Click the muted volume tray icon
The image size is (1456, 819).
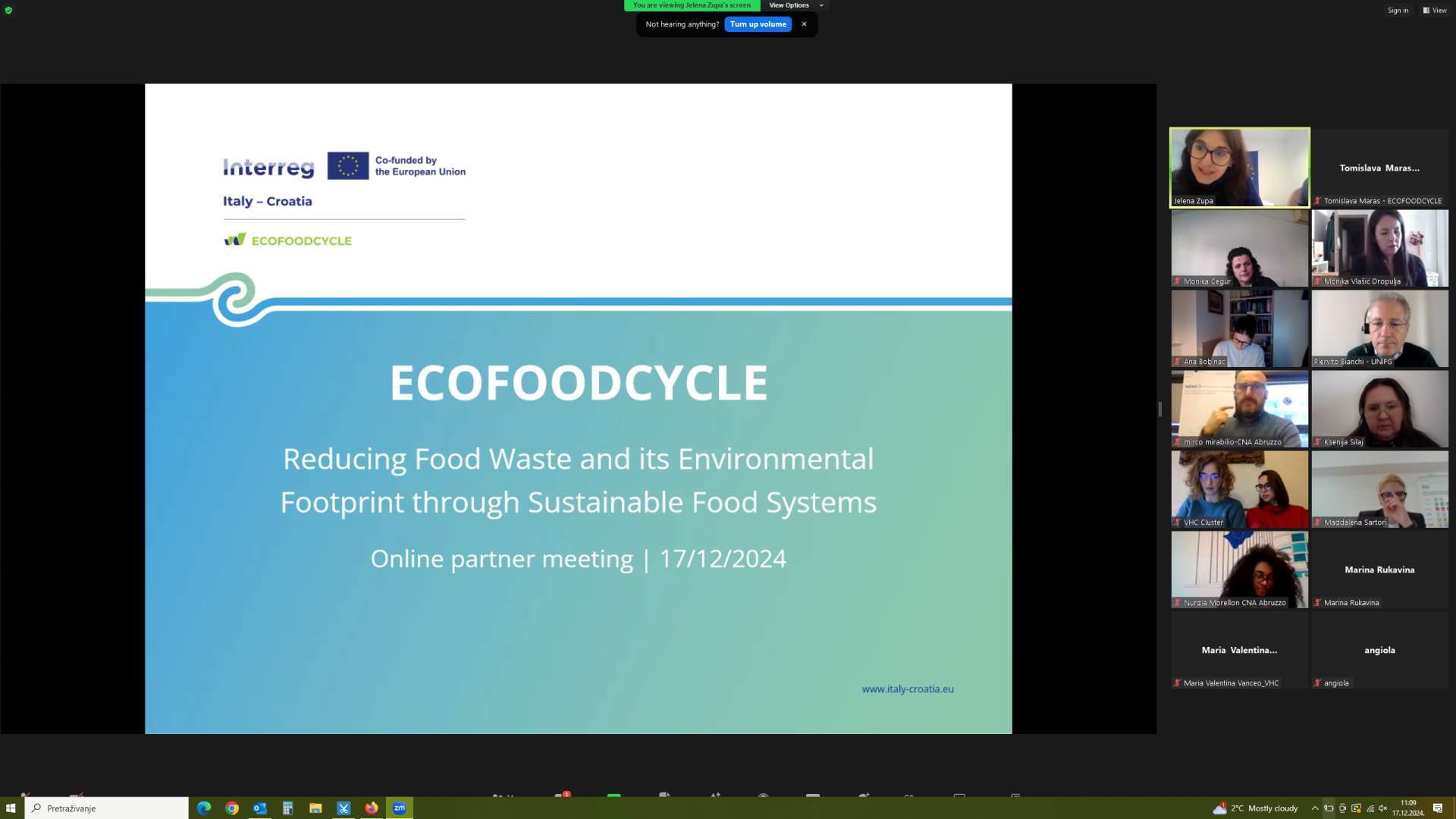(x=1383, y=808)
